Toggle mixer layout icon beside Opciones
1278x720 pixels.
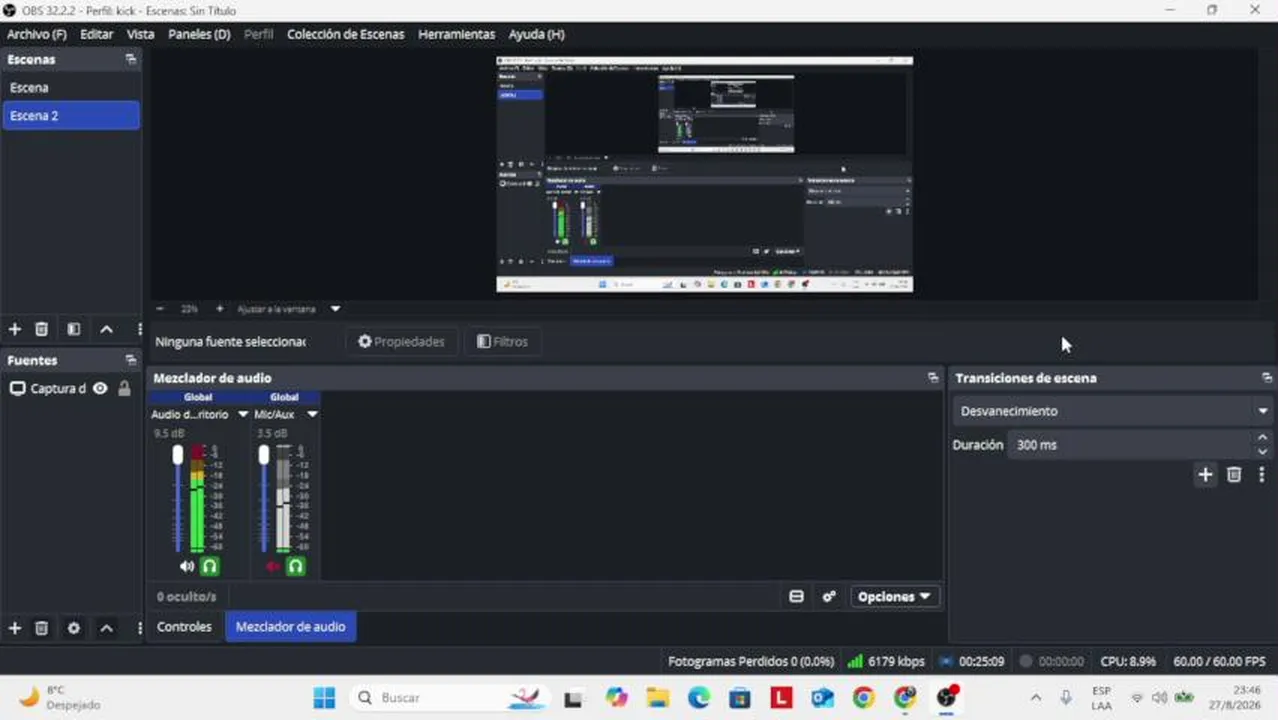pyautogui.click(x=796, y=597)
